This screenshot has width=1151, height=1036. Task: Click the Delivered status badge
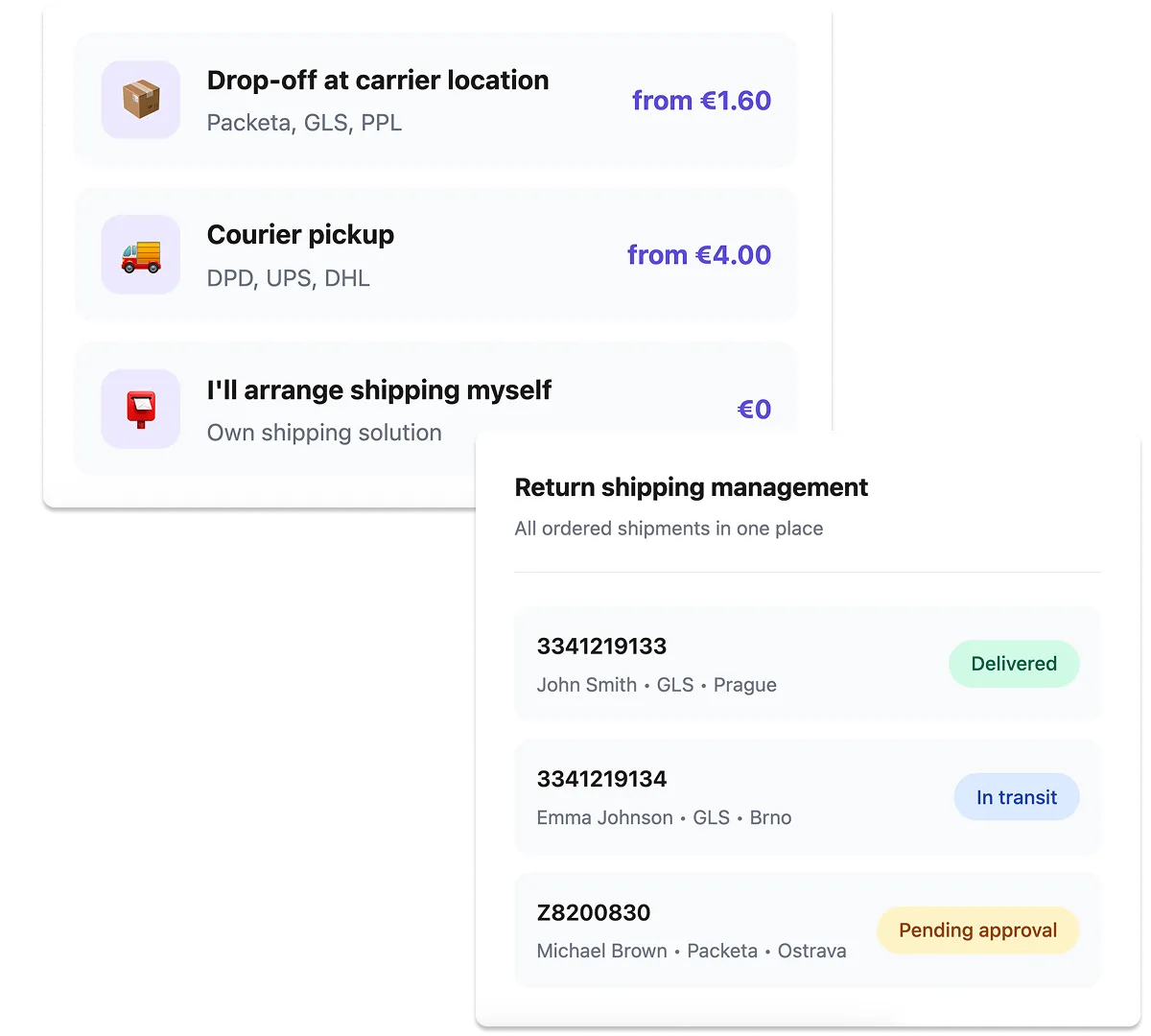tap(1014, 664)
